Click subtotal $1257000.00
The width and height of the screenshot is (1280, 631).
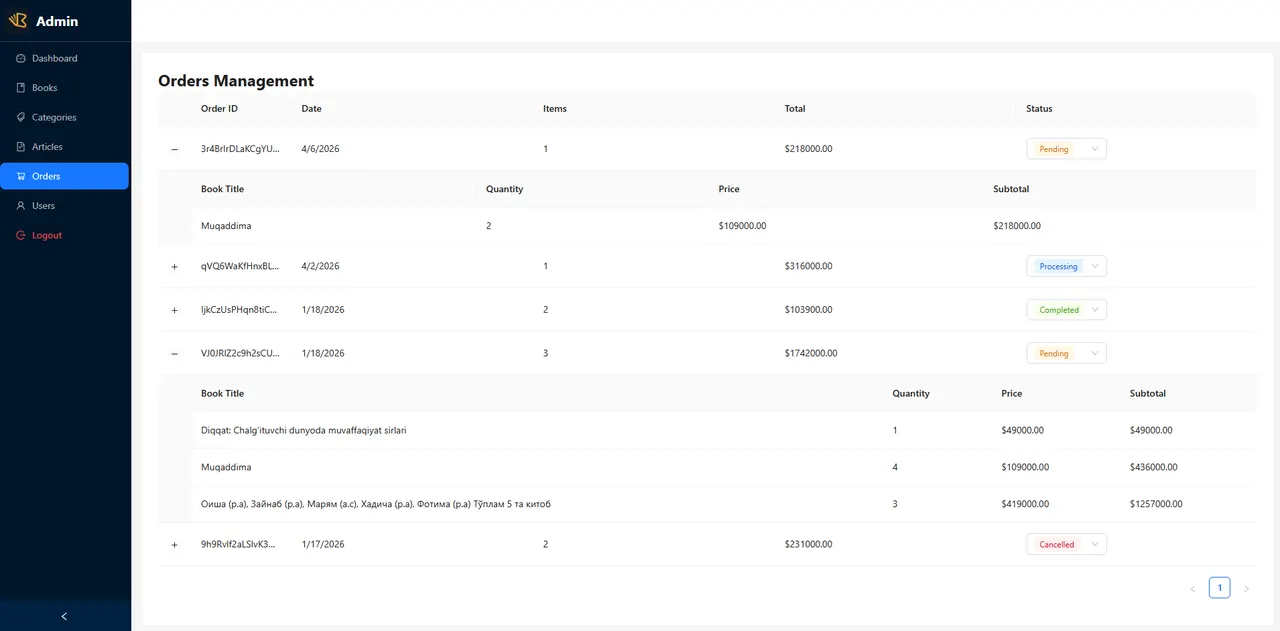pyautogui.click(x=1156, y=504)
